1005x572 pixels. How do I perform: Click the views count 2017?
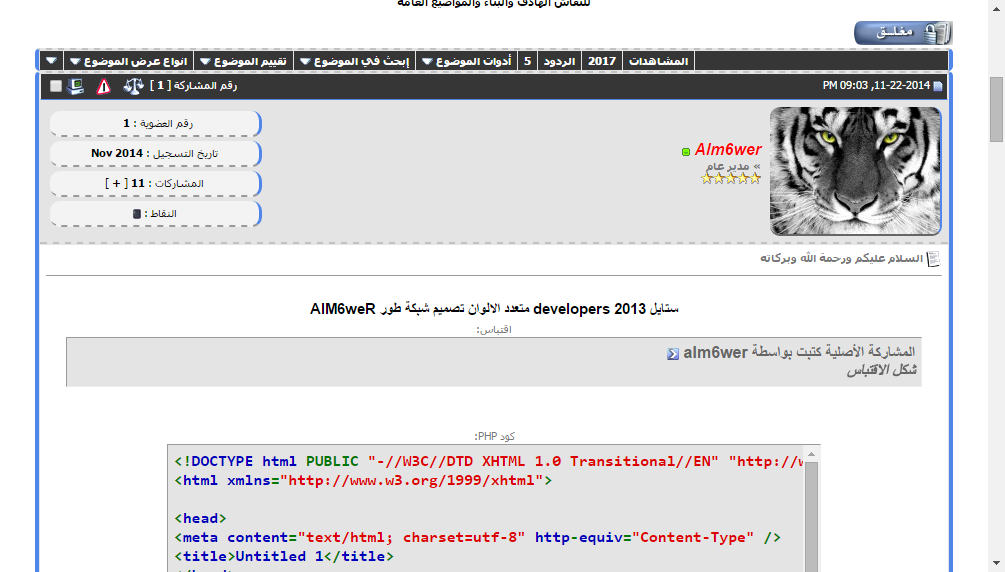[x=602, y=61]
